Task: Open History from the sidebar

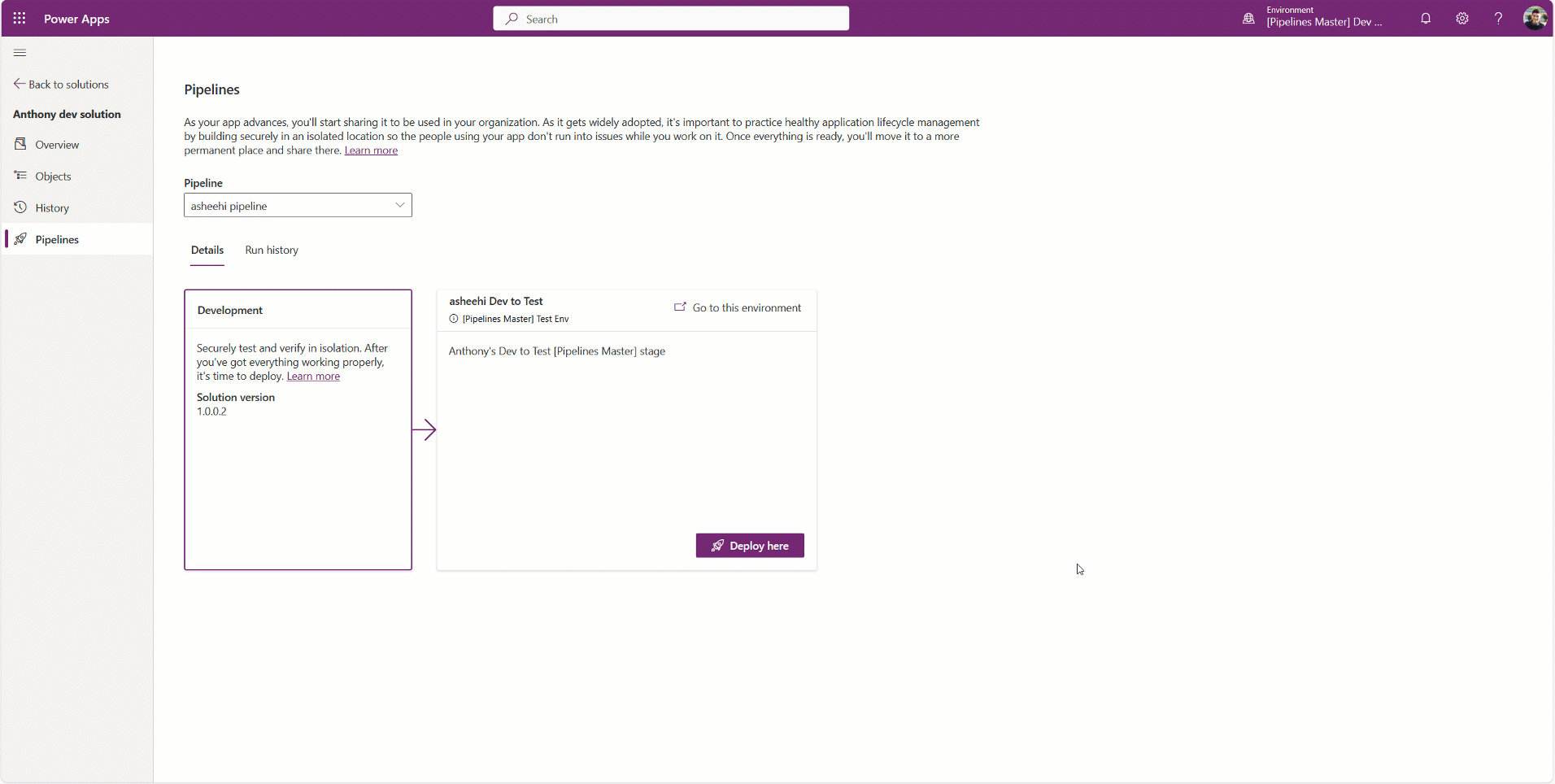Action: (x=51, y=207)
